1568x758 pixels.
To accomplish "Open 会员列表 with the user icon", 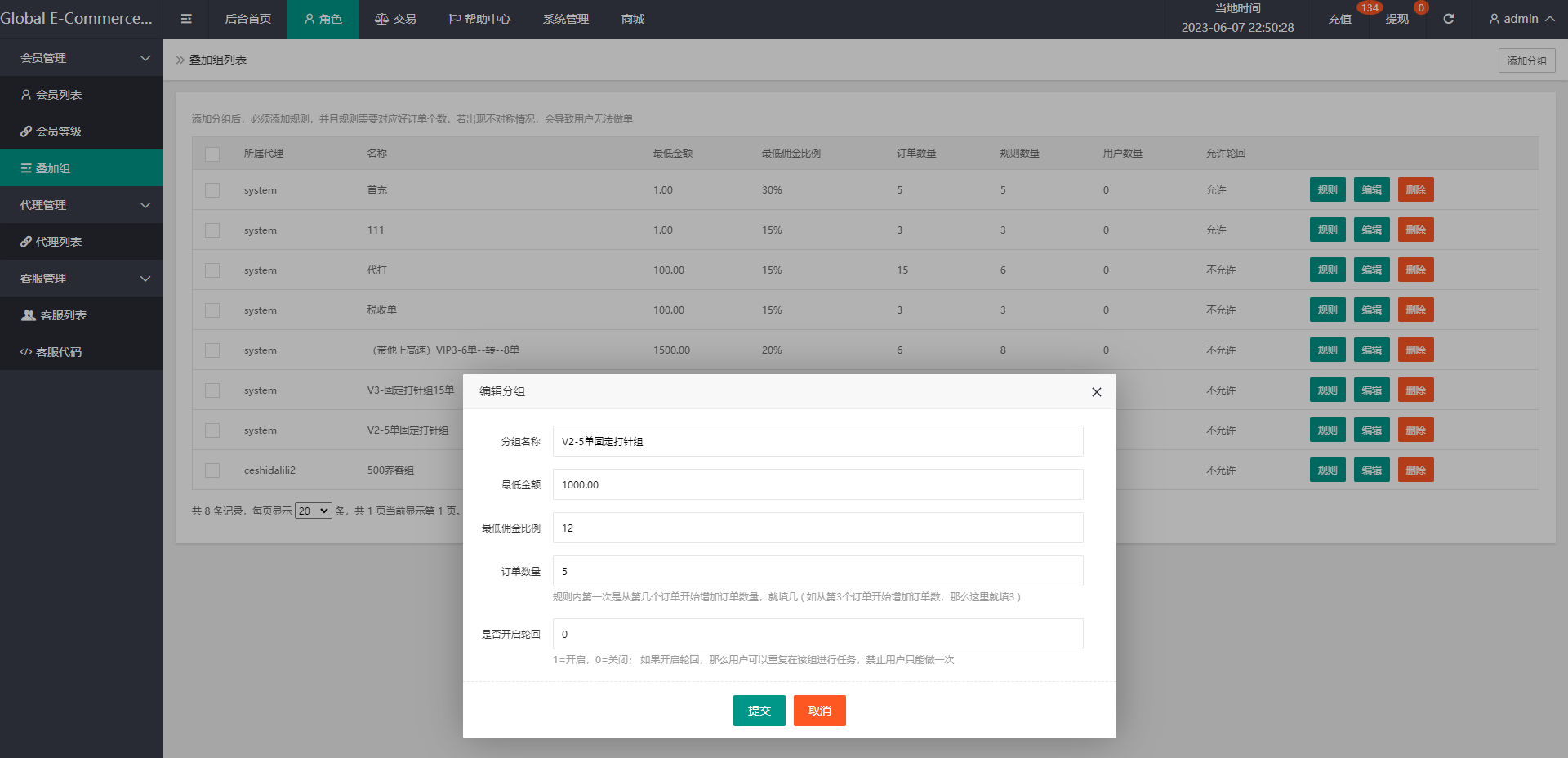I will [x=57, y=95].
